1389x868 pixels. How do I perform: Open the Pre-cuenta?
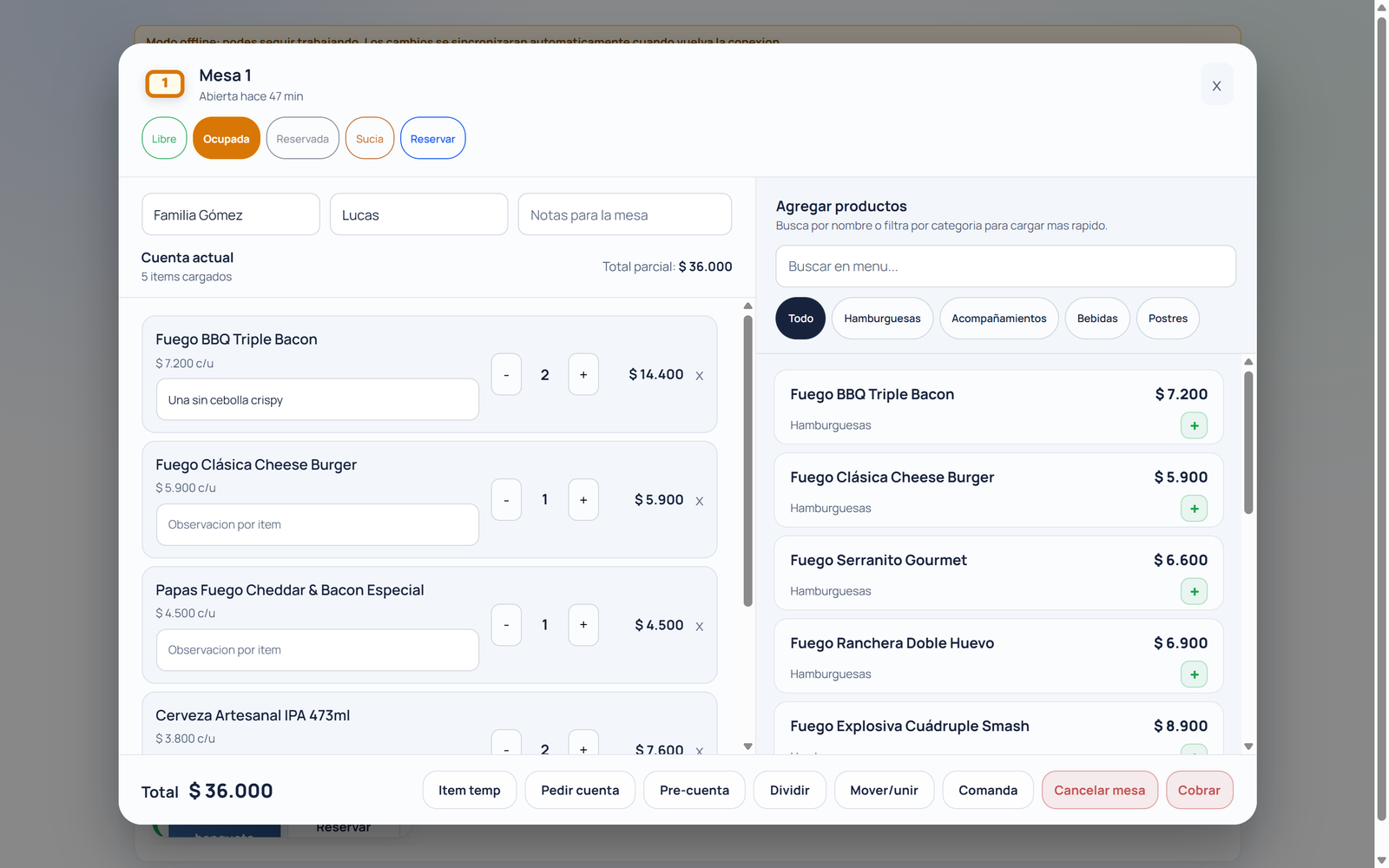point(694,790)
